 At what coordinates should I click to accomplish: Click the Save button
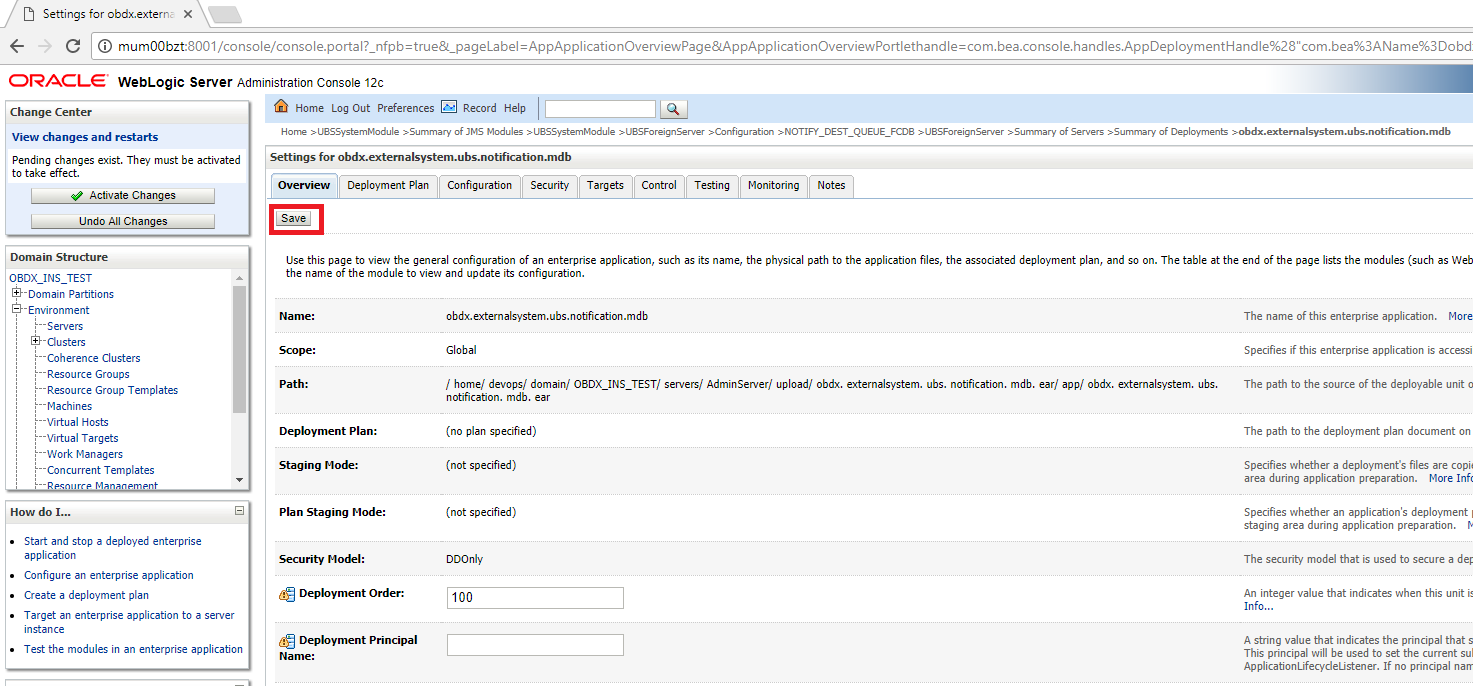coord(294,218)
